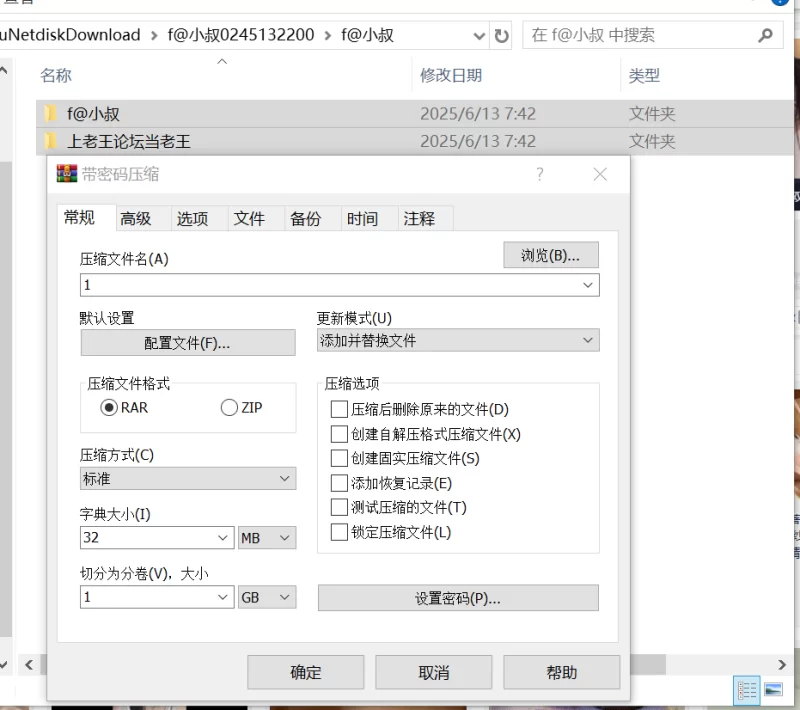Image resolution: width=800 pixels, height=710 pixels.
Task: Enable 创建固实压缩文件(S)
Action: coord(339,458)
